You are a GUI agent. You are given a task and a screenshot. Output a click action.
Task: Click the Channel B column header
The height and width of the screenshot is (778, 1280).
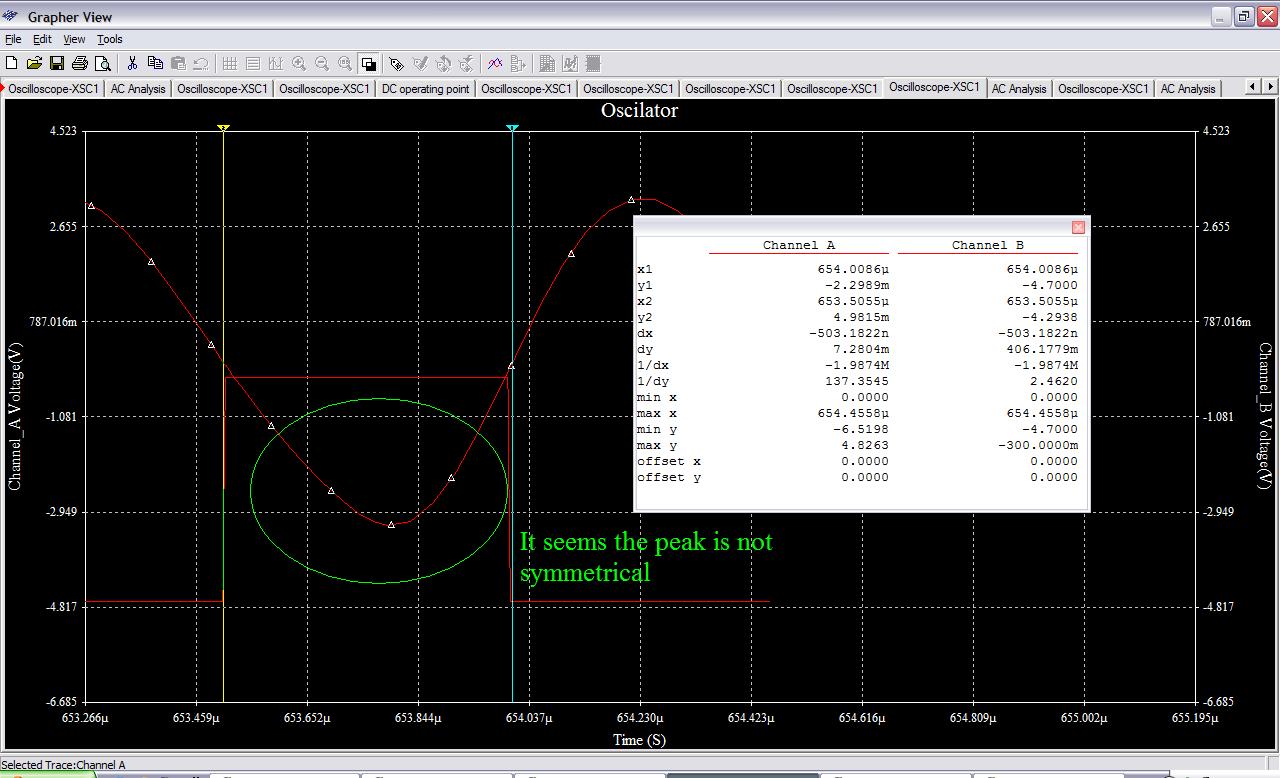(x=987, y=245)
